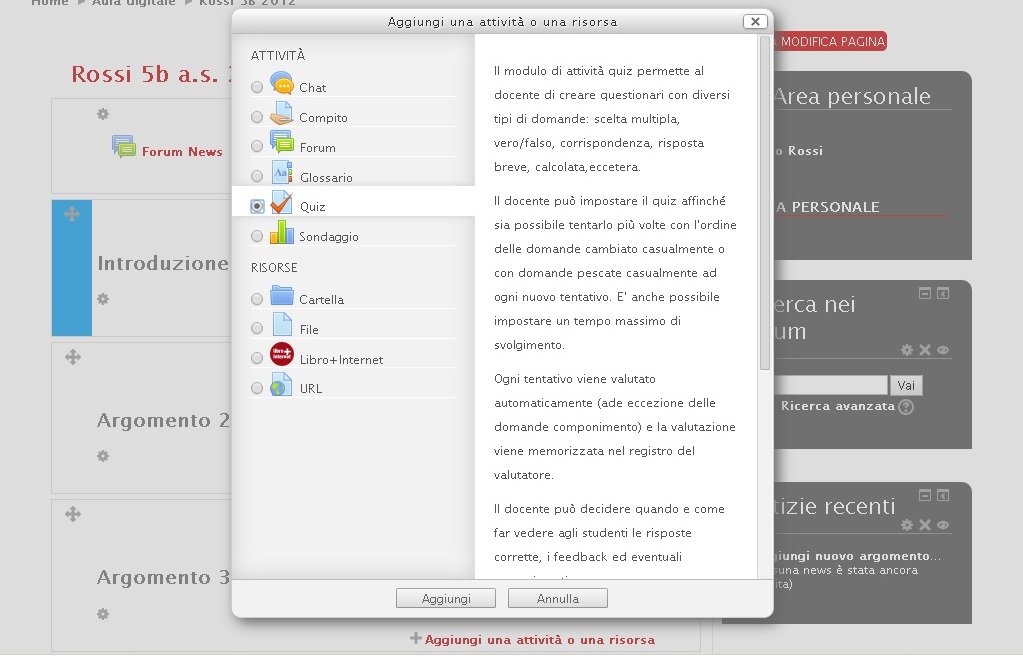This screenshot has height=656, width=1023.
Task: Click the Cartella folder icon
Action: point(282,298)
